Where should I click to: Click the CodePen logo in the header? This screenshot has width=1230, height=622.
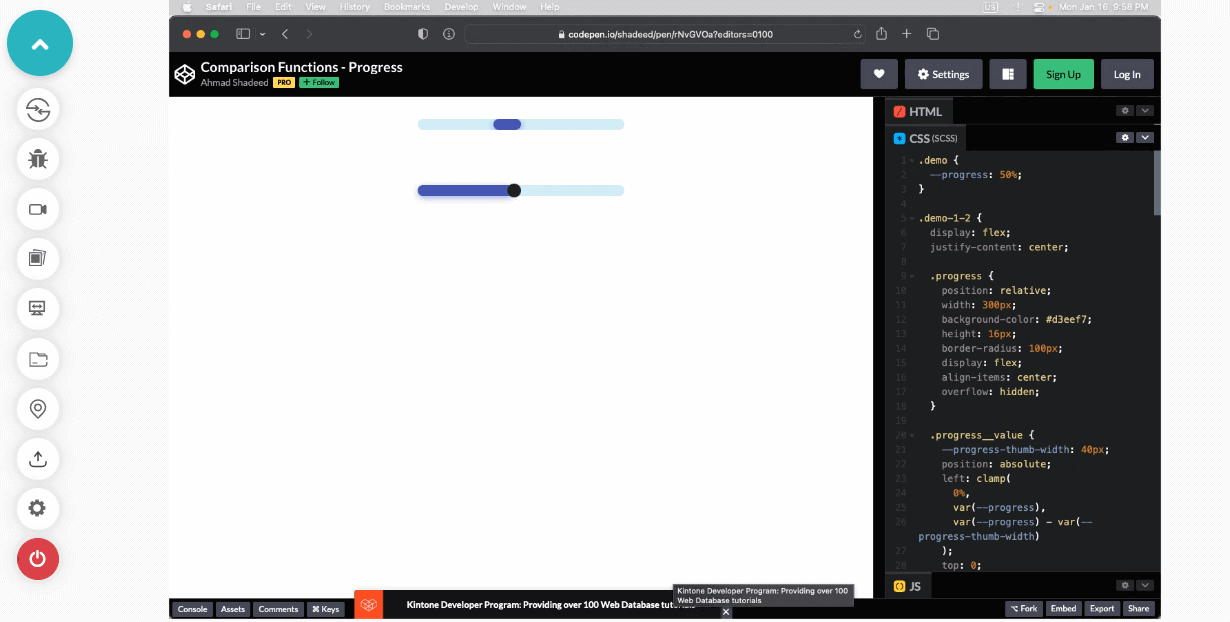184,73
